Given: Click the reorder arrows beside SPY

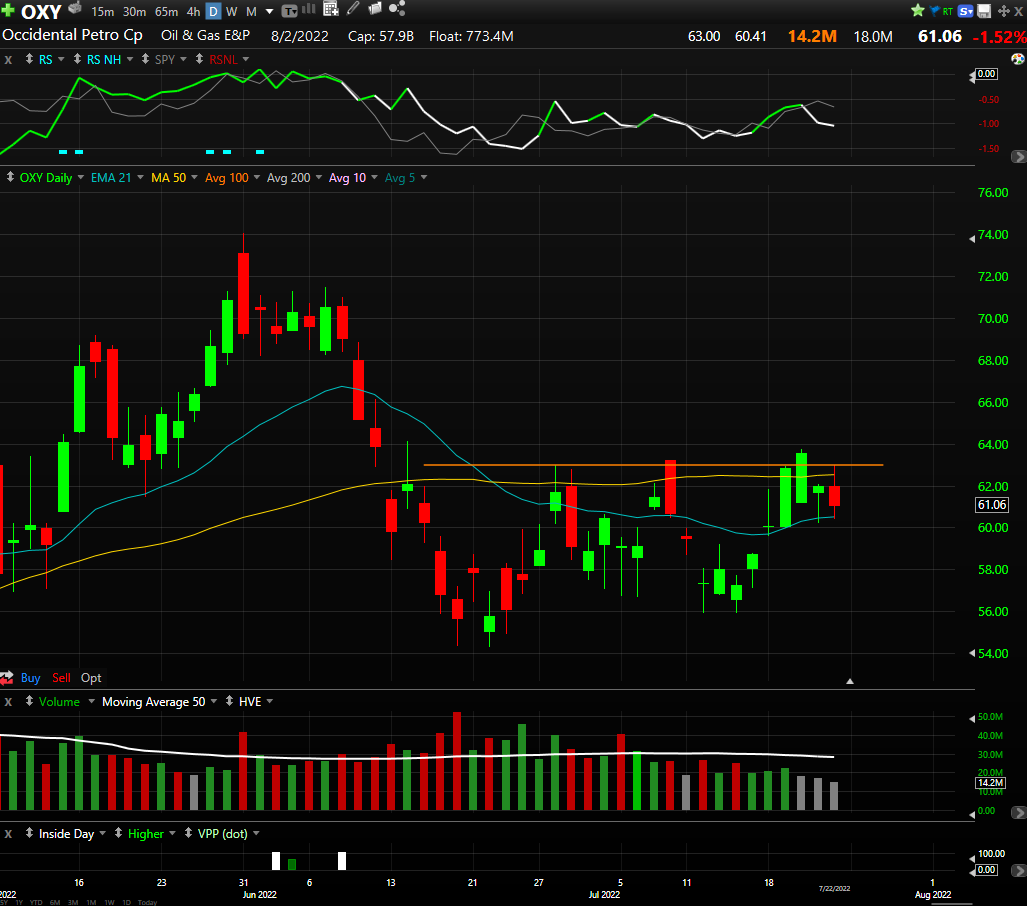Looking at the screenshot, I should [145, 59].
